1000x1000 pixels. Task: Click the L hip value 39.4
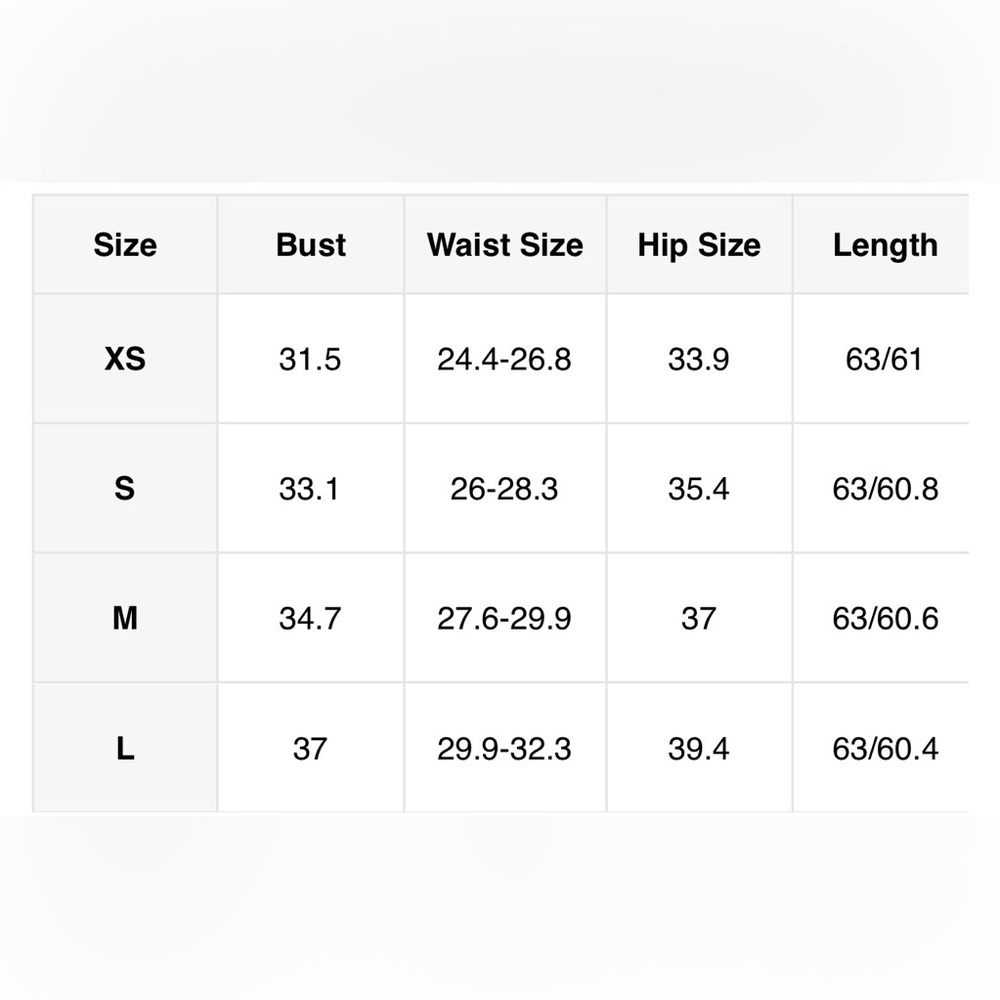point(698,749)
